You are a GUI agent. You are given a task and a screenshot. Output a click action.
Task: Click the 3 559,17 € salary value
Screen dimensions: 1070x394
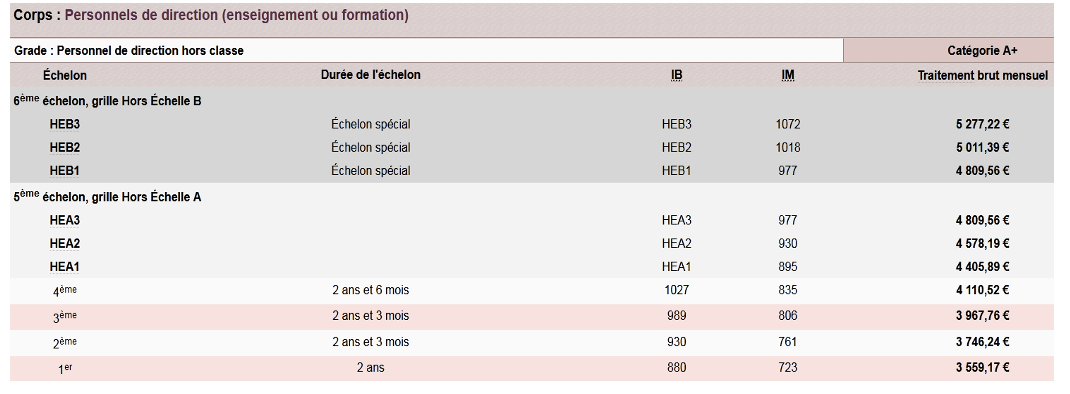click(983, 367)
